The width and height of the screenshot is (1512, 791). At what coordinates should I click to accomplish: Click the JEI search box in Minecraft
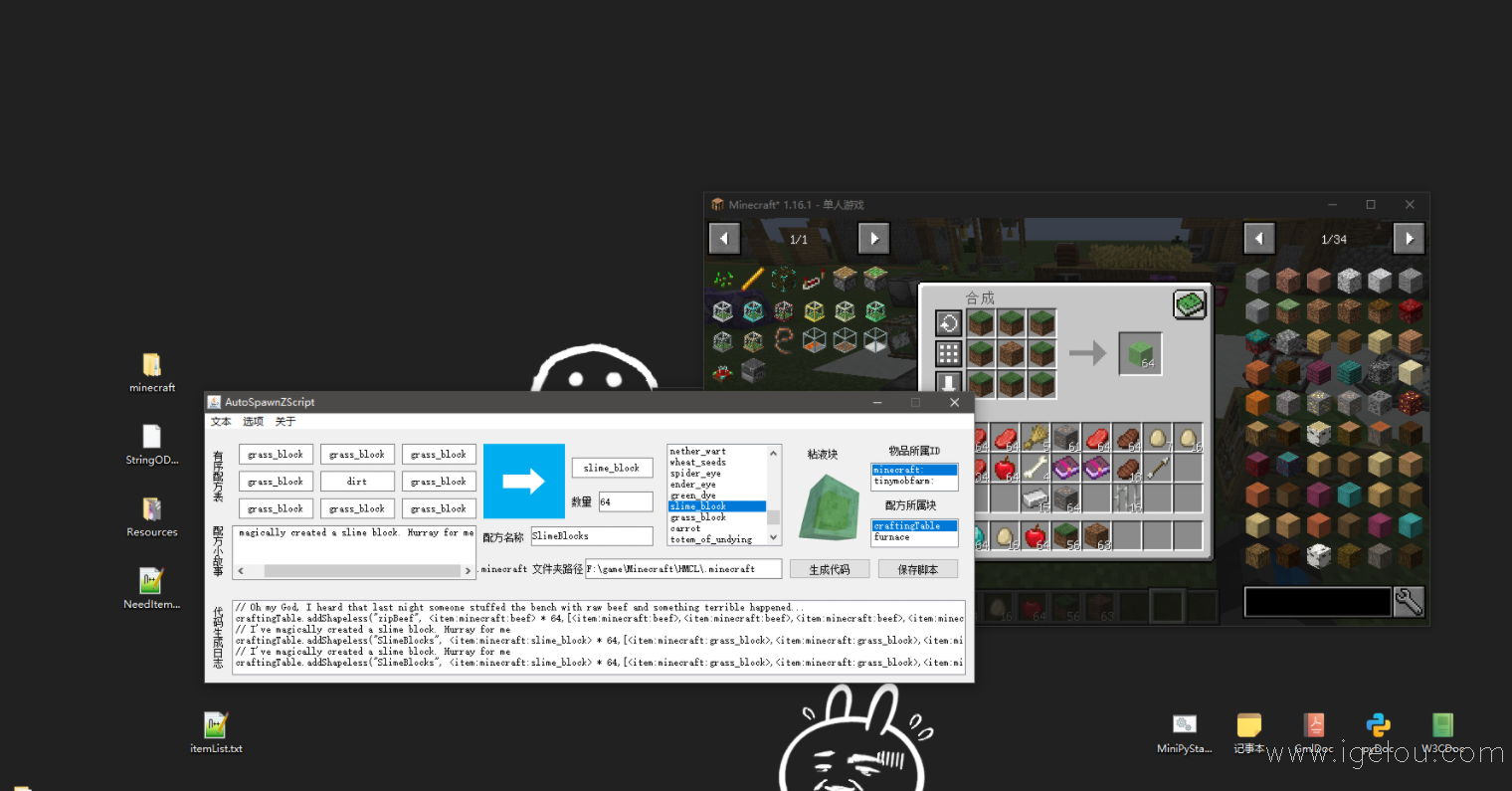[x=1317, y=602]
